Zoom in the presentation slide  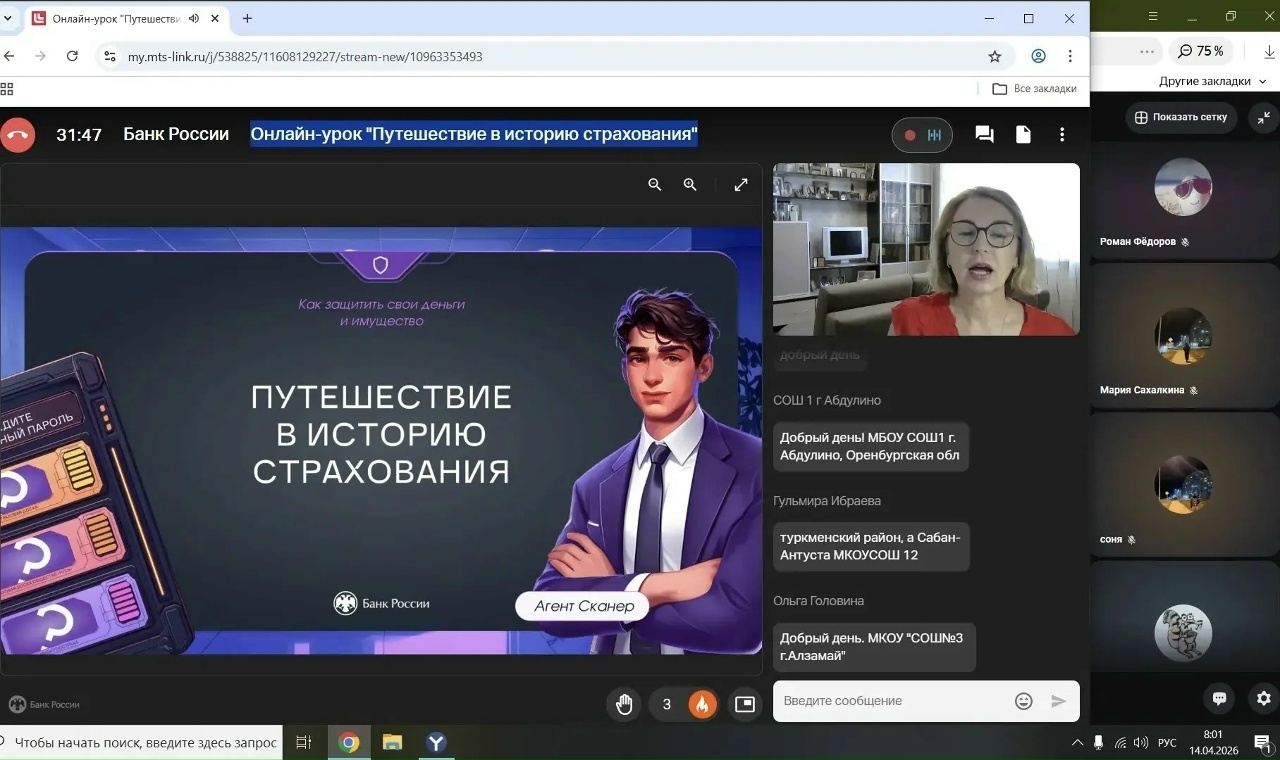pyautogui.click(x=690, y=185)
